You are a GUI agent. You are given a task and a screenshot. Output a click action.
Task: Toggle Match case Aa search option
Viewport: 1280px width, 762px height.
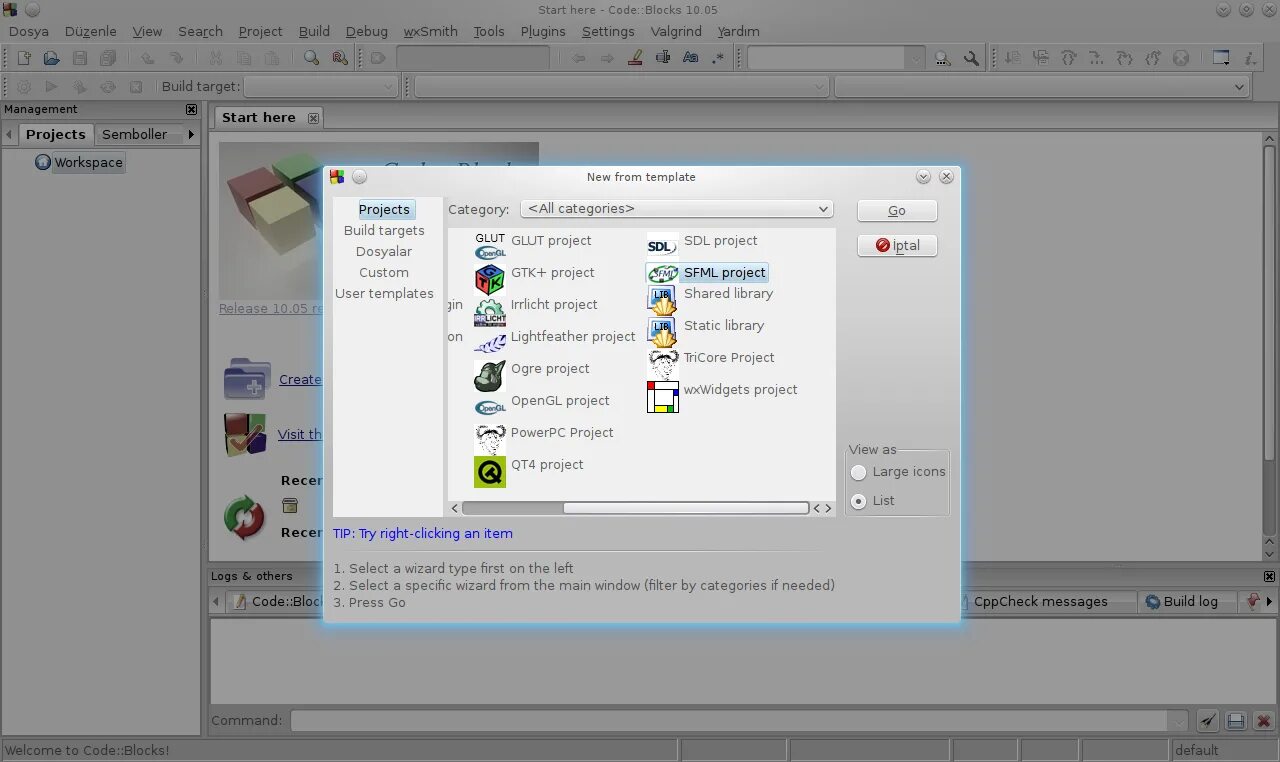pos(691,58)
